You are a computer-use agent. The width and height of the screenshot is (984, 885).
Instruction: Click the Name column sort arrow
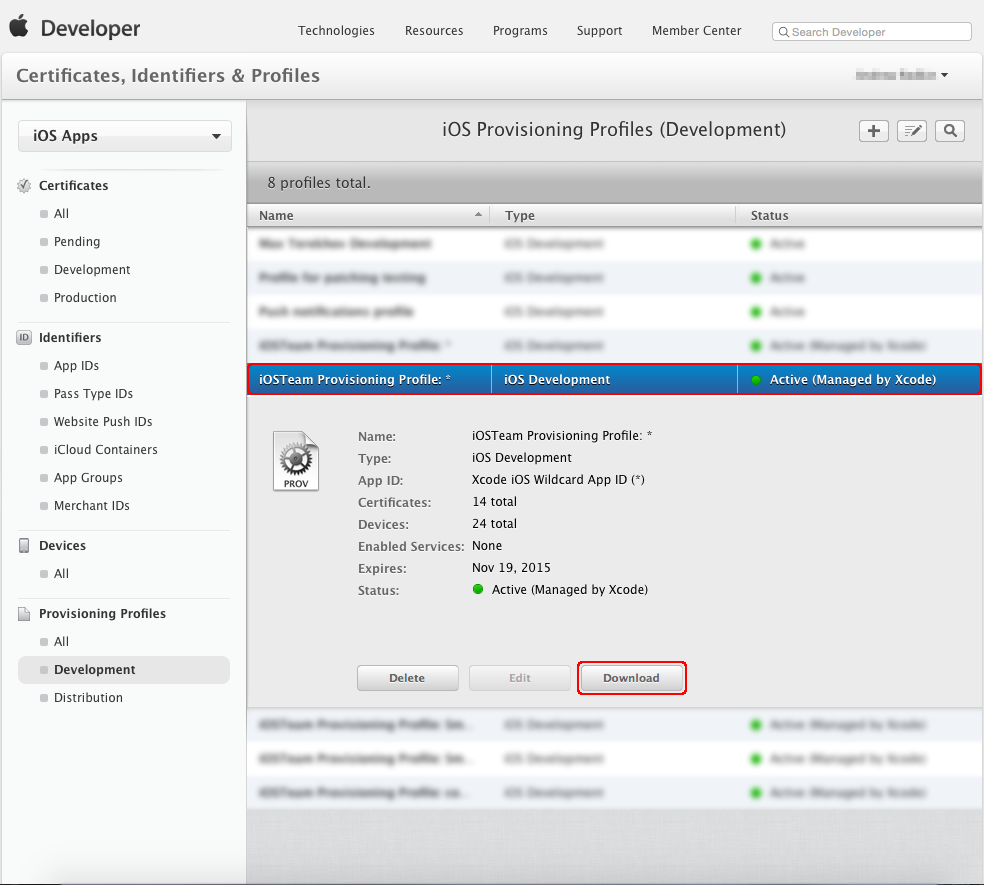pyautogui.click(x=478, y=215)
